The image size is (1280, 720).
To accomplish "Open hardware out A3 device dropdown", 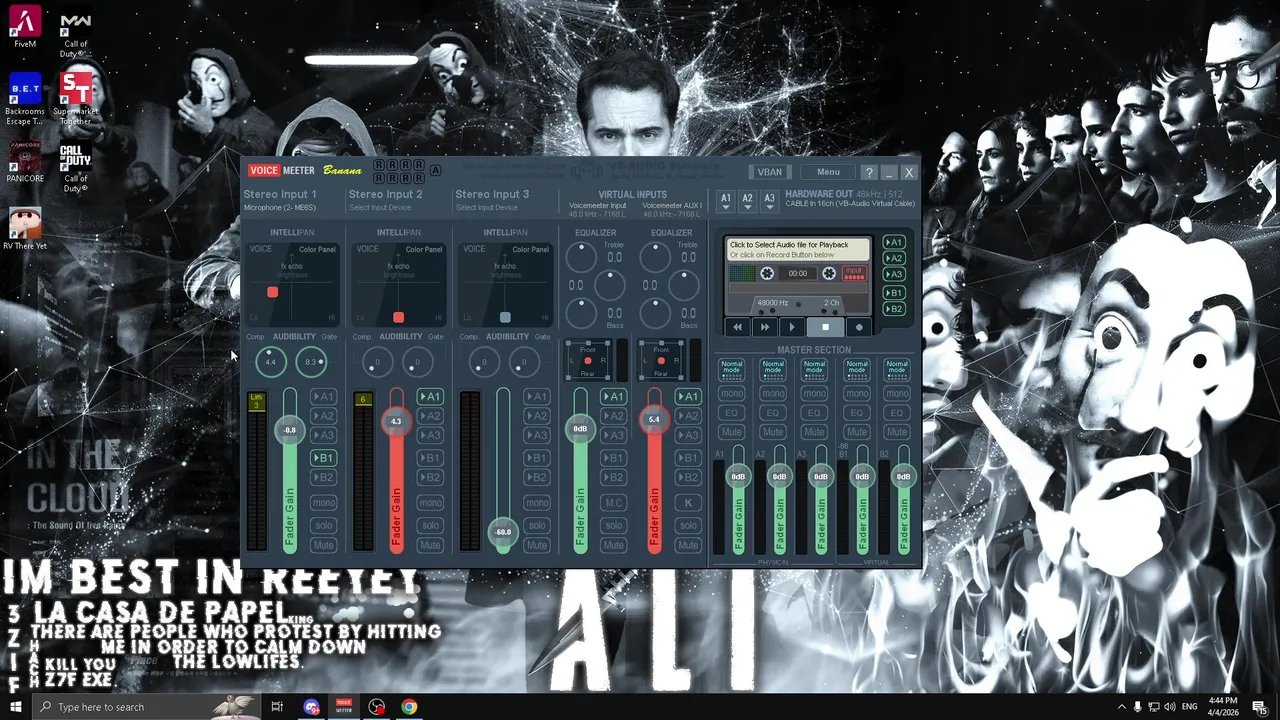I will point(769,200).
